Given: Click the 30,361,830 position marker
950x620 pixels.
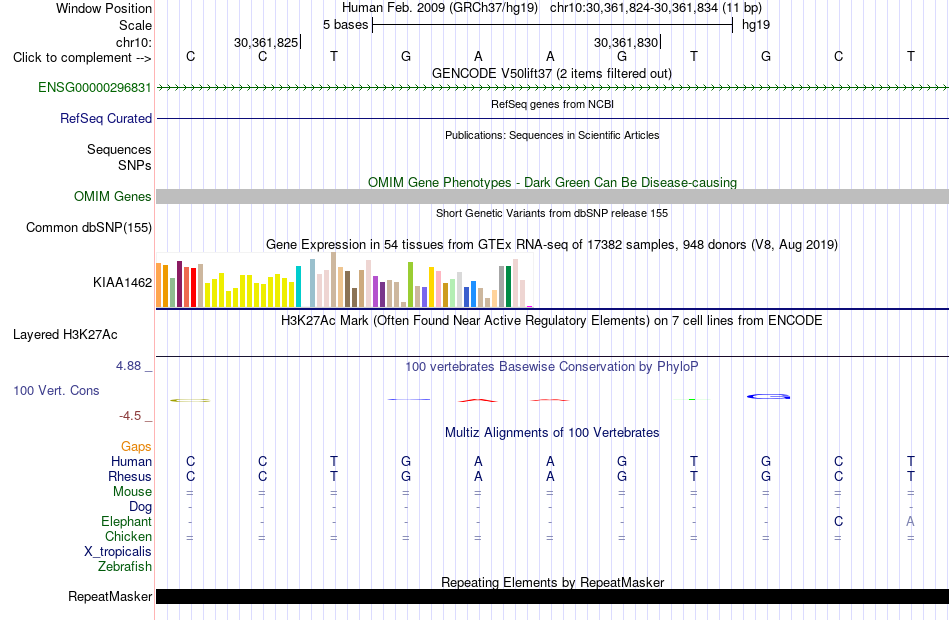Looking at the screenshot, I should click(x=626, y=42).
